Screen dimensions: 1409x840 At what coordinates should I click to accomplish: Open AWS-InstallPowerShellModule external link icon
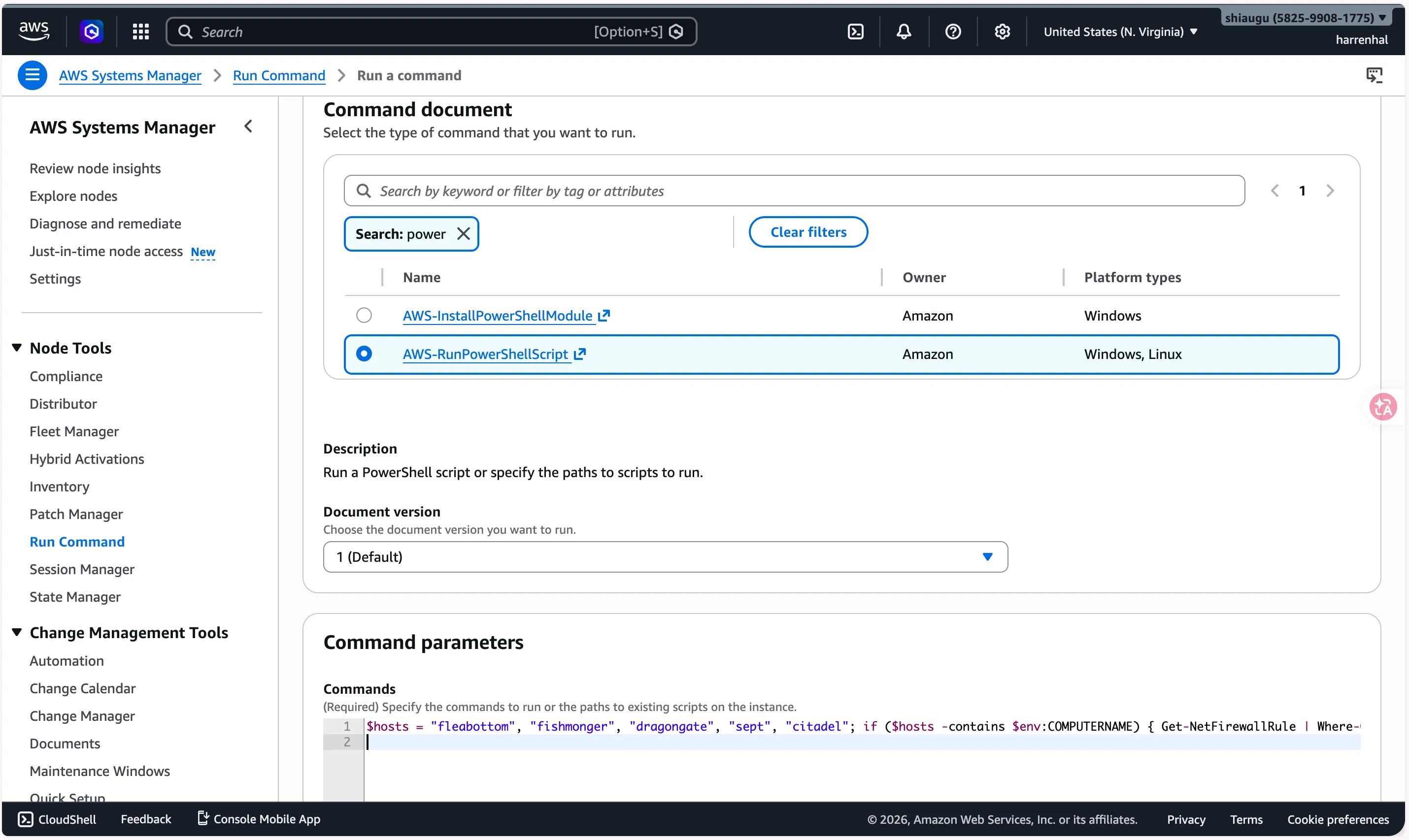[604, 315]
